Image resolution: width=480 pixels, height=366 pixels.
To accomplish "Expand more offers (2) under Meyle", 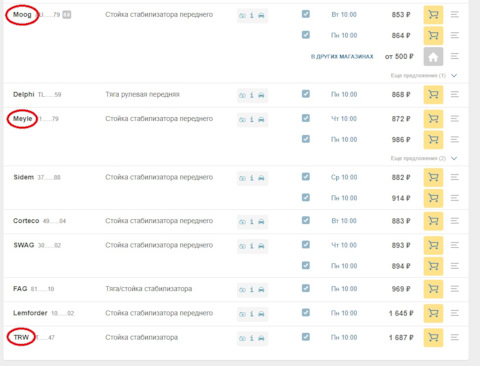I will coord(424,158).
